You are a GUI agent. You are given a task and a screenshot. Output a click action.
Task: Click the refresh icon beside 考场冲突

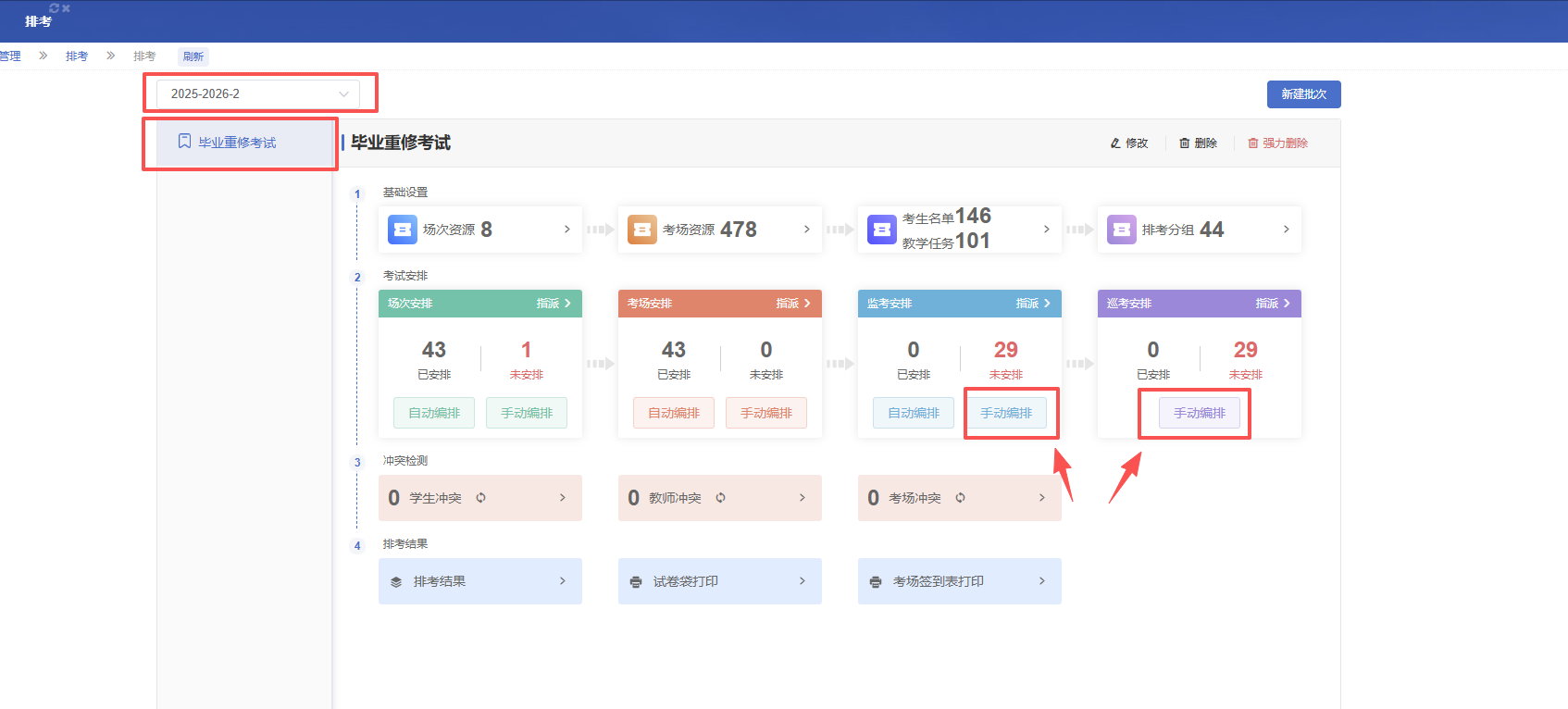[x=960, y=498]
